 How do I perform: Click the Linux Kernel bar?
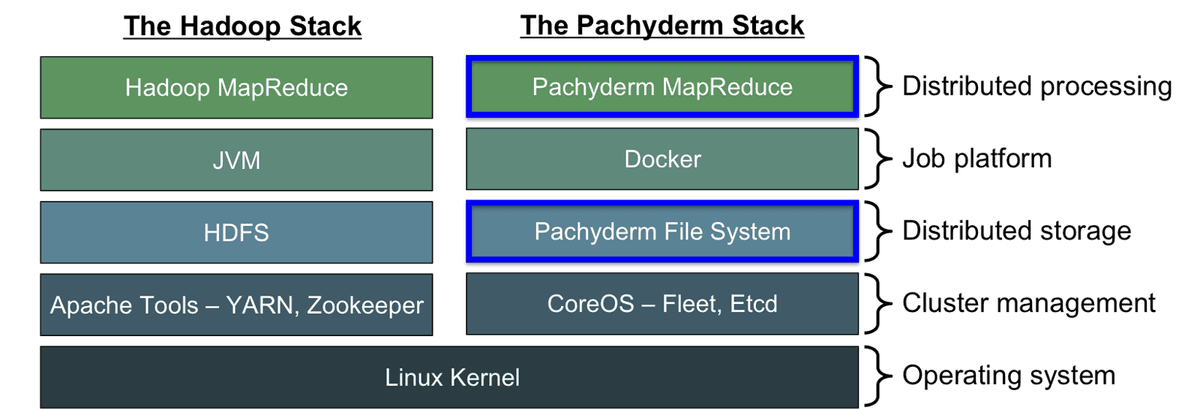pyautogui.click(x=449, y=377)
